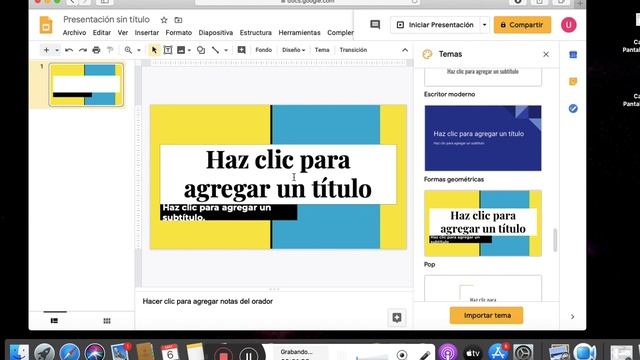Select slide 1 thumbnail in filmstrip

click(86, 85)
